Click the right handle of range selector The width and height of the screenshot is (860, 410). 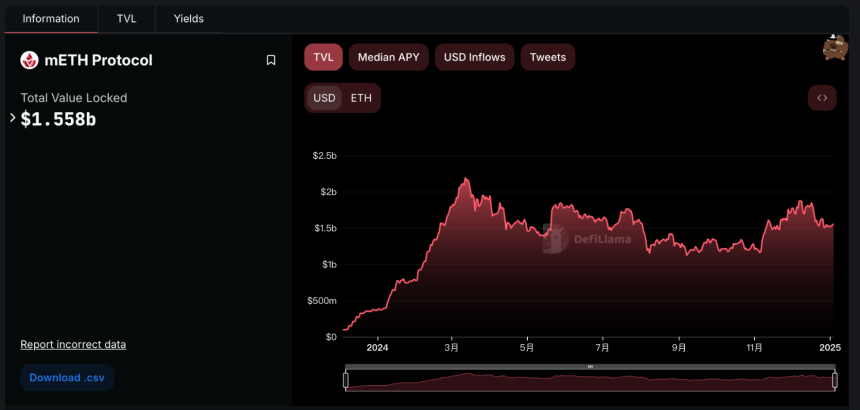[835, 380]
